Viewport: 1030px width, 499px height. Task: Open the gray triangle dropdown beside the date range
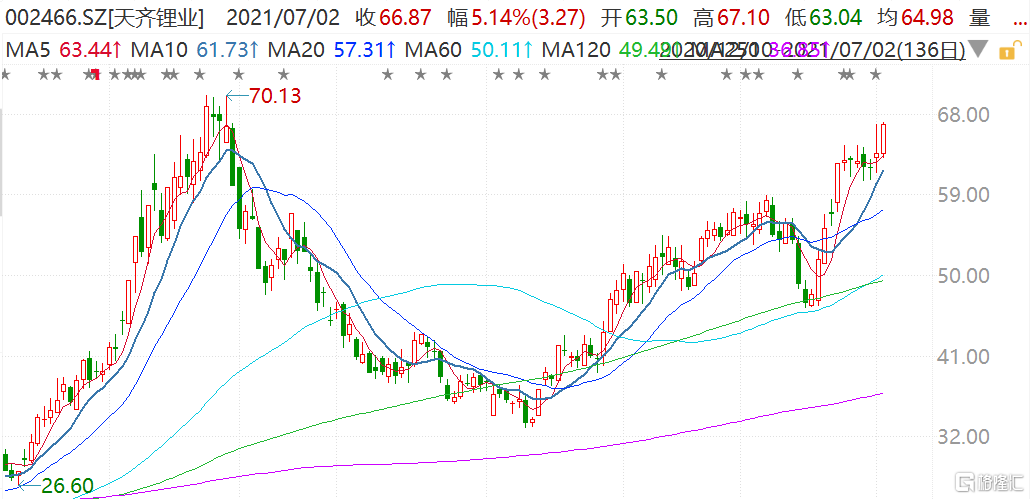pyautogui.click(x=979, y=49)
